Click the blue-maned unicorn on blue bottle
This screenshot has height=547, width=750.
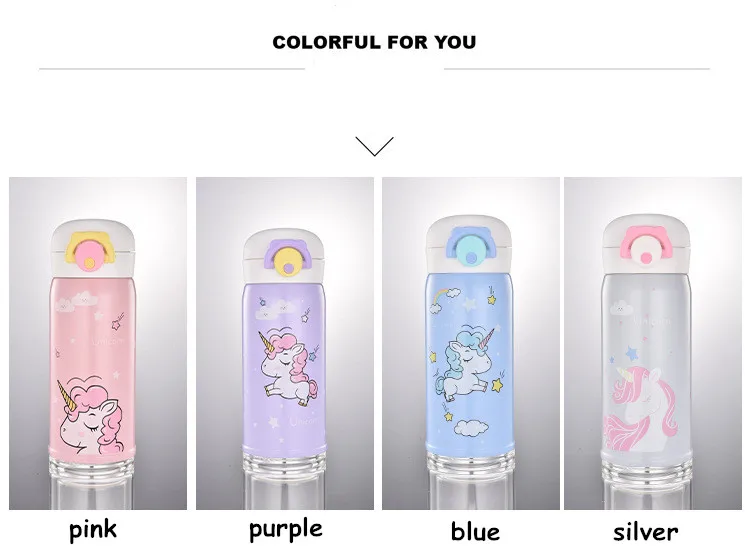(464, 362)
